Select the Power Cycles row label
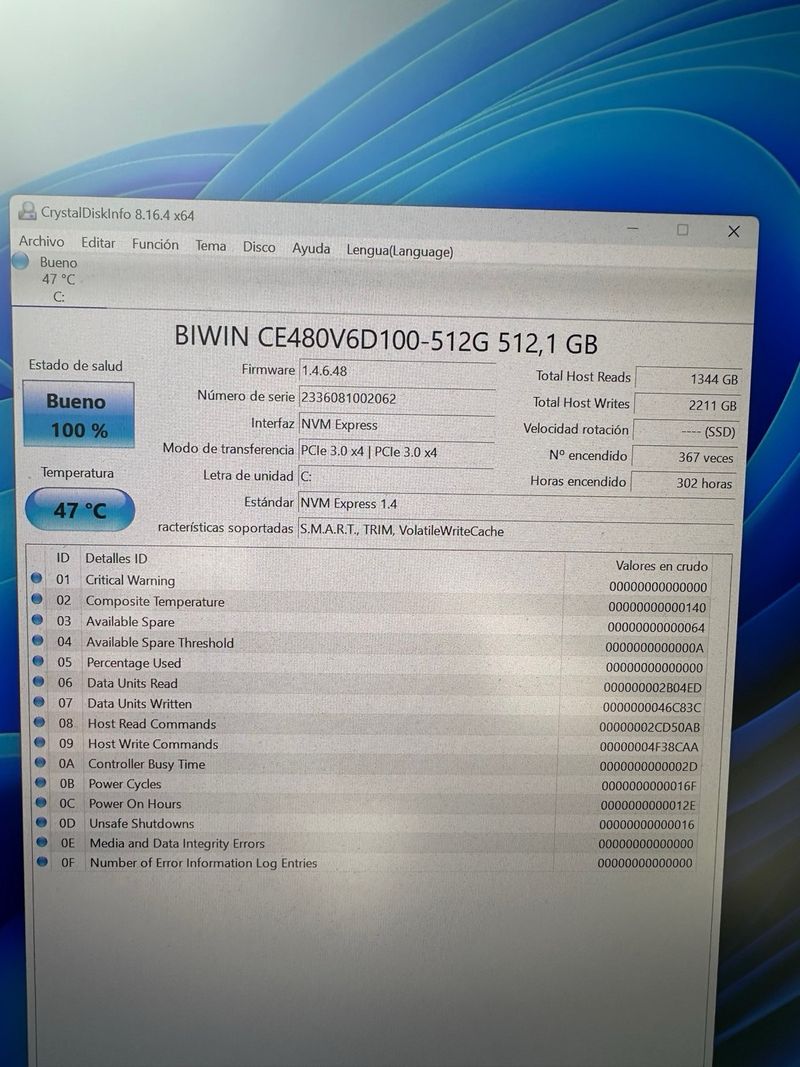The width and height of the screenshot is (800, 1067). click(x=125, y=784)
